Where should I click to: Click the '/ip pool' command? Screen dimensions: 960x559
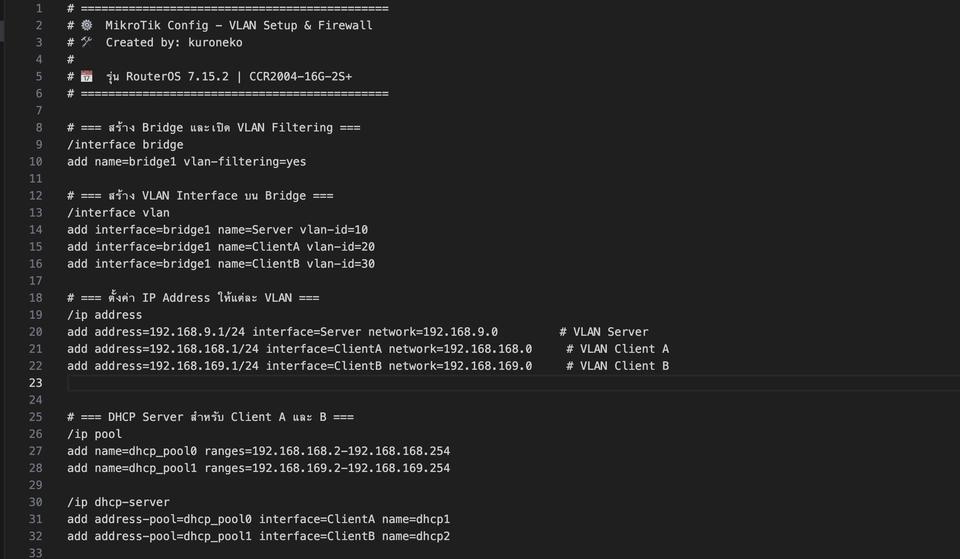pyautogui.click(x=94, y=434)
